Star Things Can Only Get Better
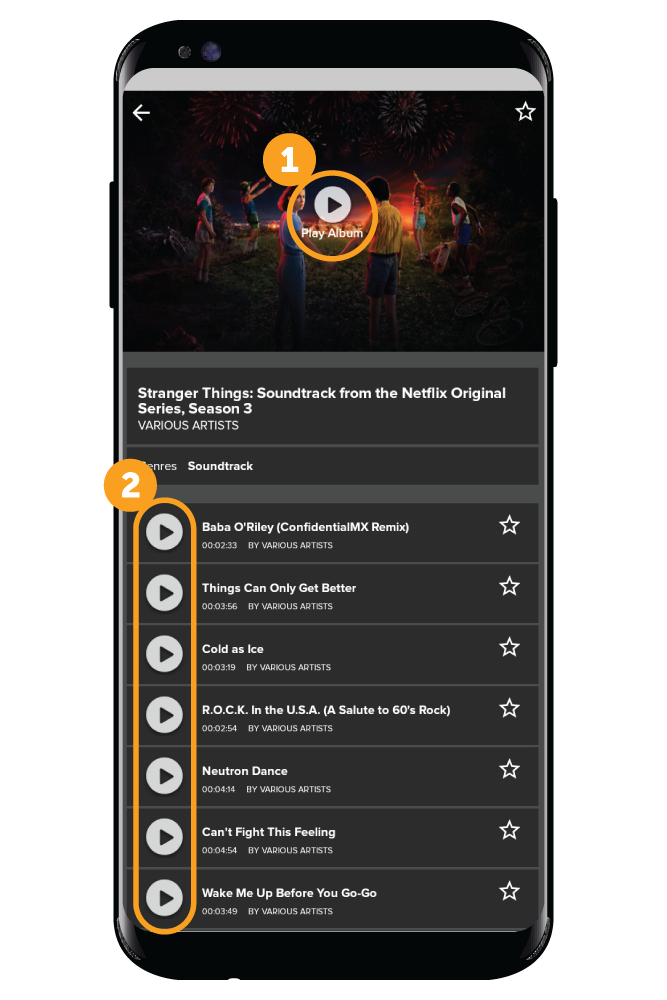Screen dimensions: 667x1000 point(509,586)
